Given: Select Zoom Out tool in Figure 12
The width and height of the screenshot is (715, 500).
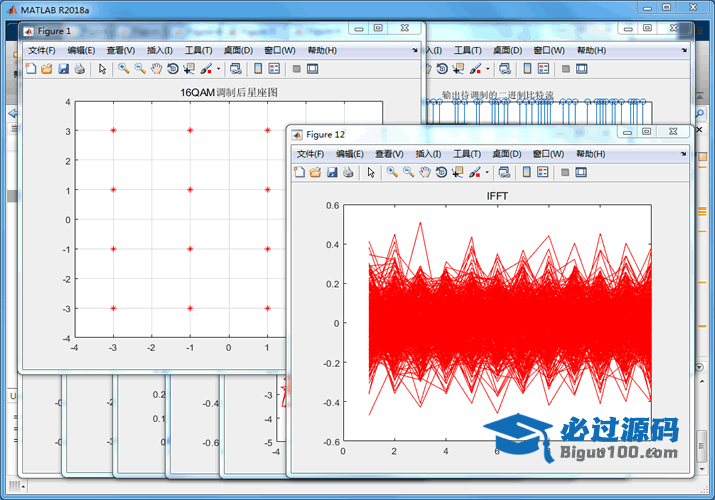Looking at the screenshot, I should (x=409, y=172).
